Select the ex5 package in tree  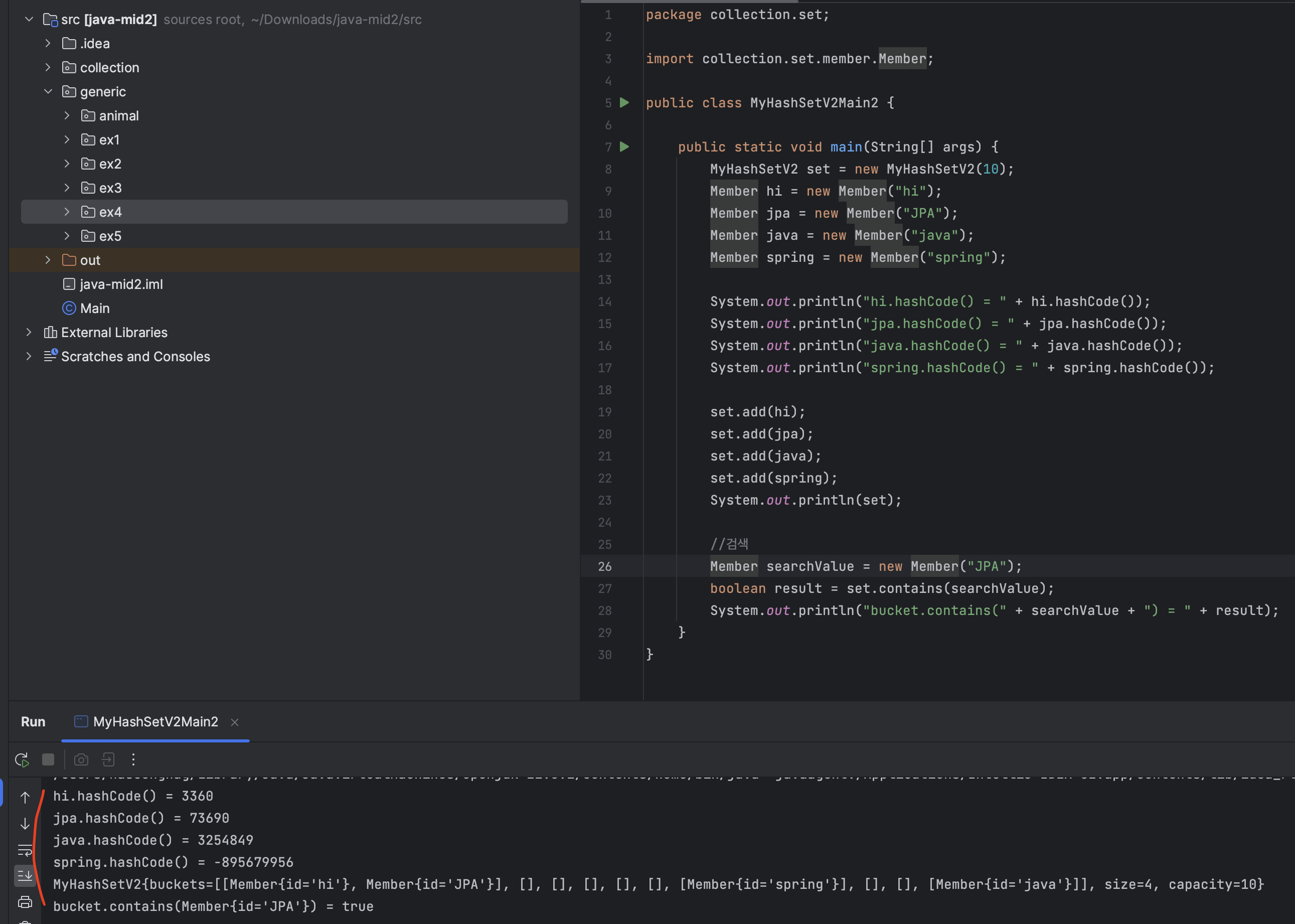(110, 236)
